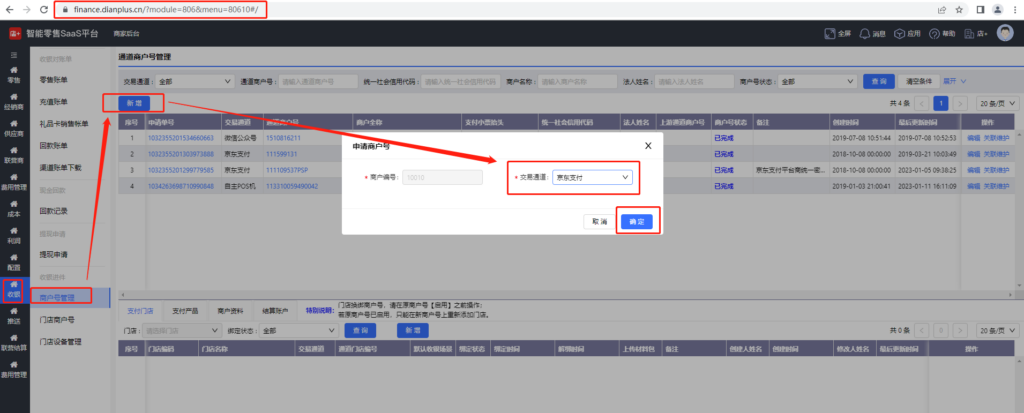The height and width of the screenshot is (413, 1024).
Task: Open the 推送 sidebar module
Action: 14,317
